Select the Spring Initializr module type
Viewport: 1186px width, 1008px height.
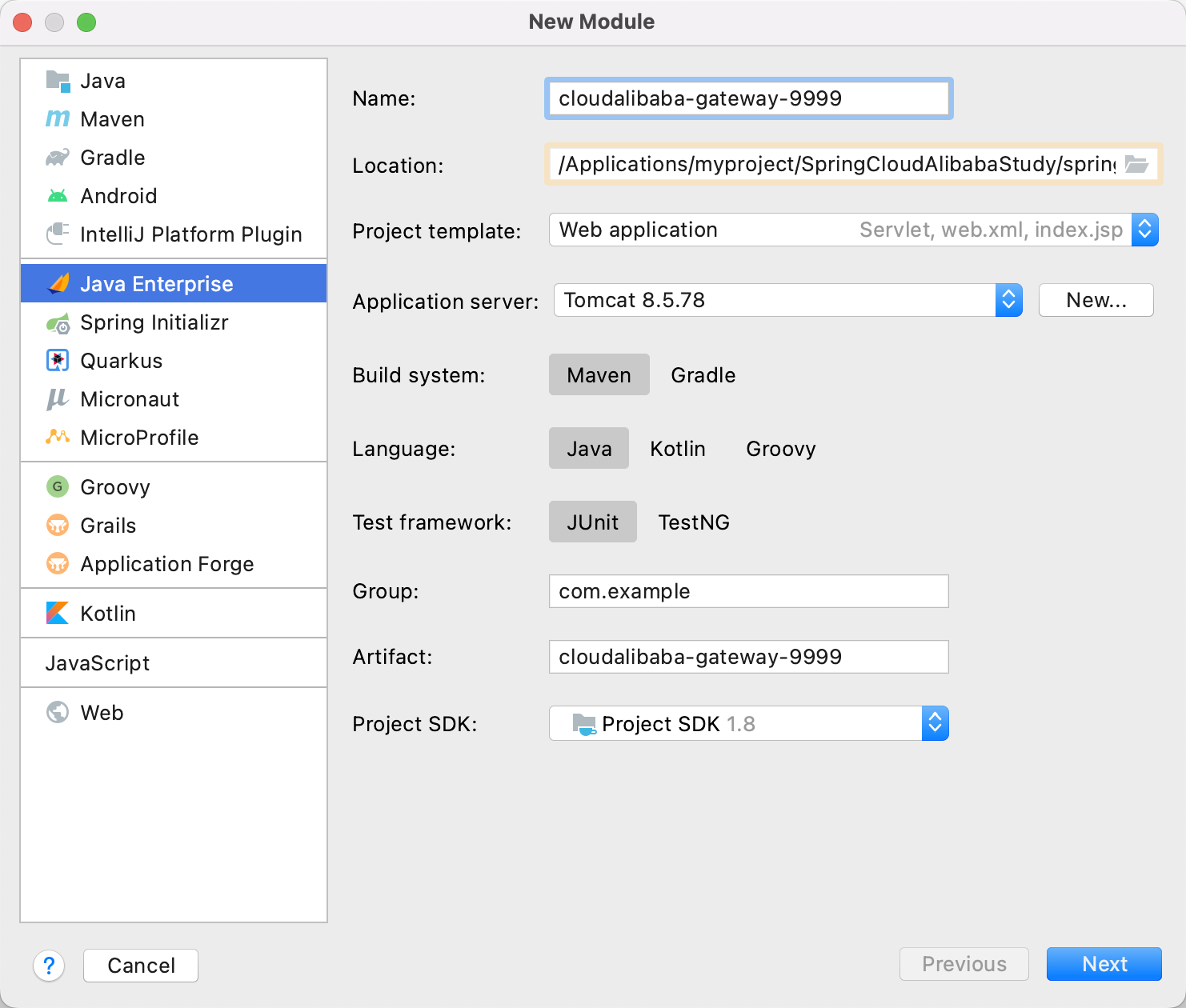coord(174,322)
